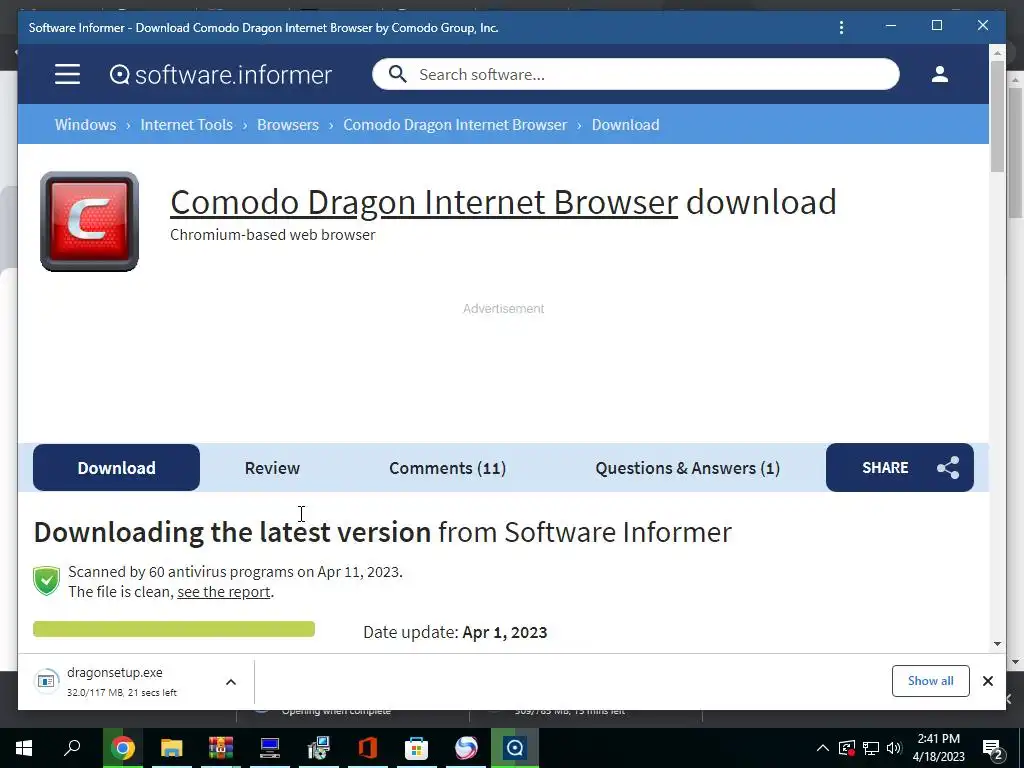The width and height of the screenshot is (1024, 768).
Task: Open the 'see the report' link
Action: [223, 592]
